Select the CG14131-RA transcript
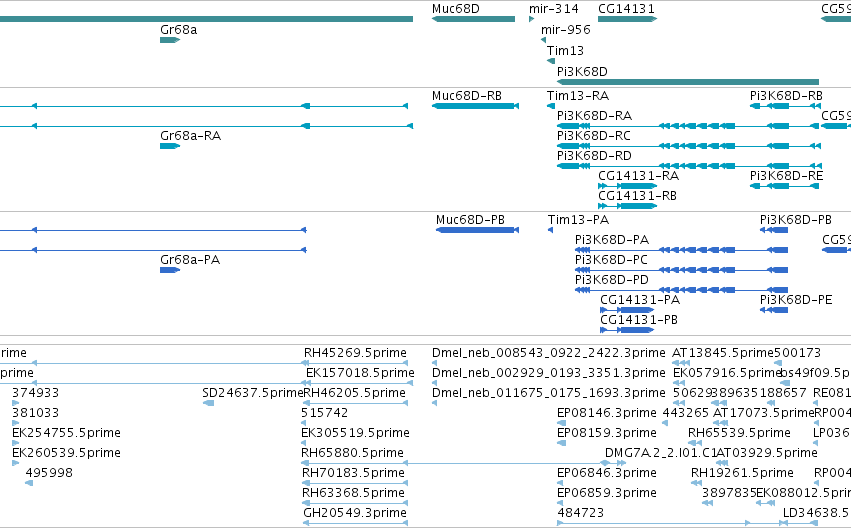Viewport: 851px width, 528px height. 627,186
